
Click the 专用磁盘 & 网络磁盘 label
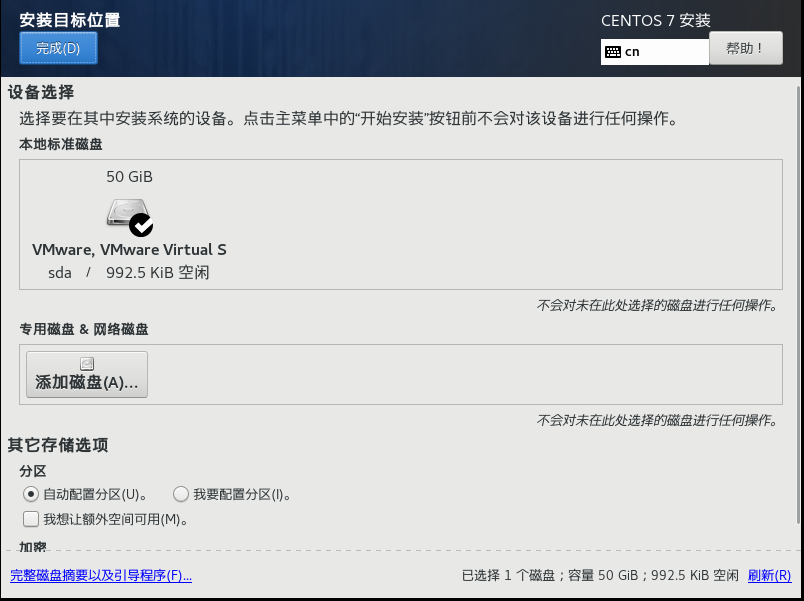[84, 329]
